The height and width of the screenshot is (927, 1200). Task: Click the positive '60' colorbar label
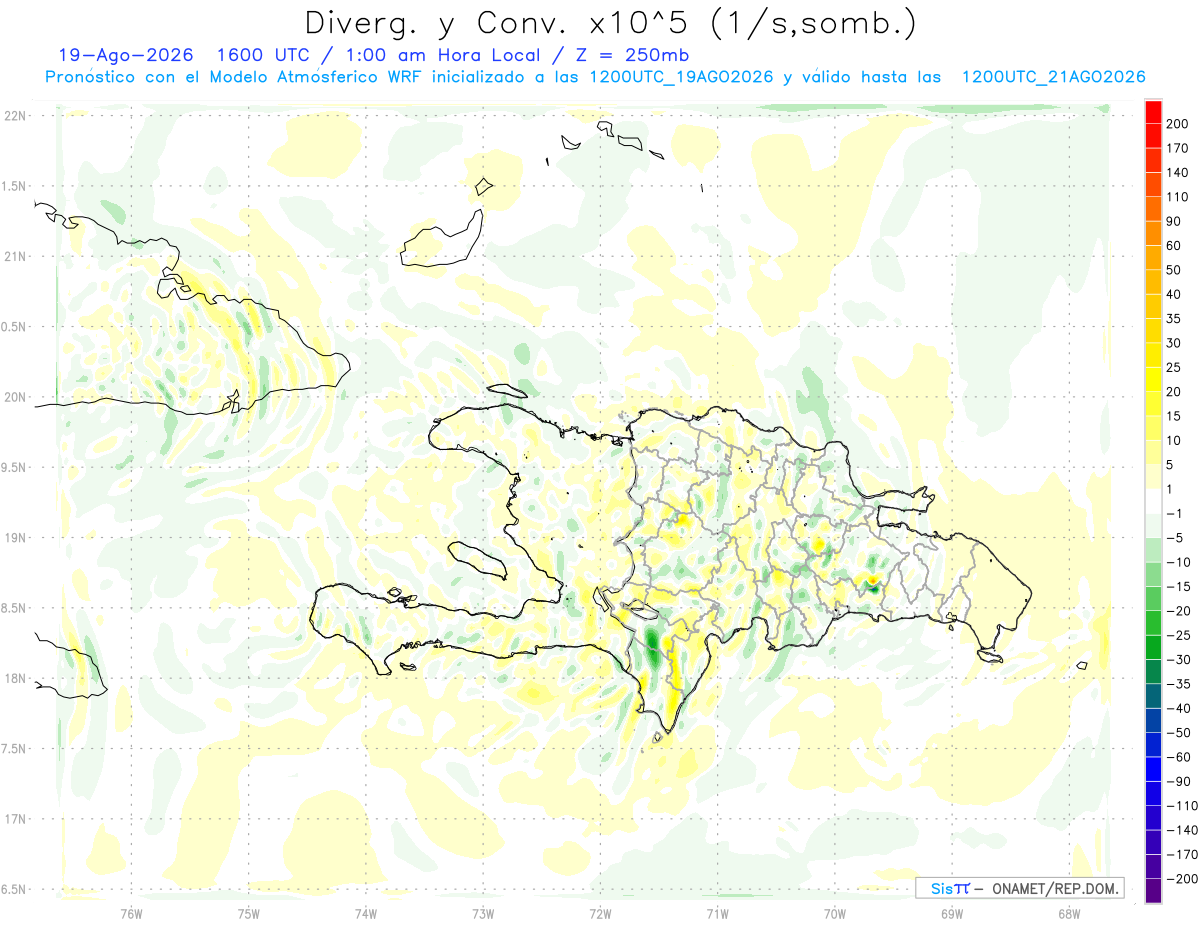point(1173,245)
